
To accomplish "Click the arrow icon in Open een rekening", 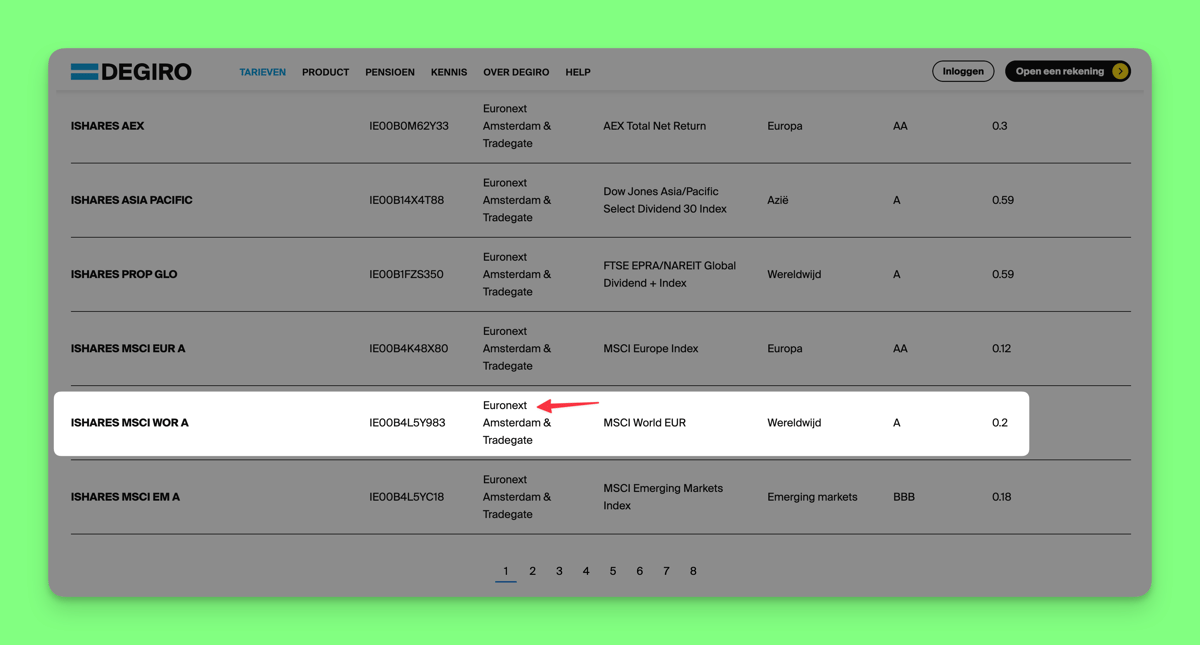I will pyautogui.click(x=1120, y=72).
